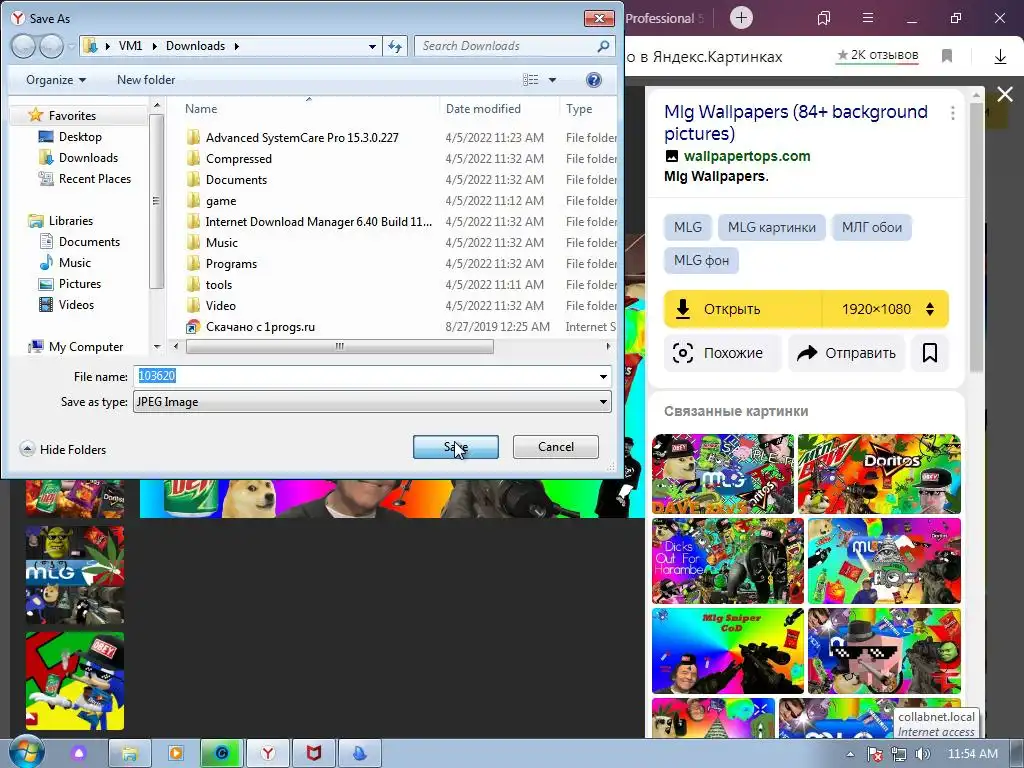1024x768 pixels.
Task: Open the Doritos related thumbnail
Action: pos(879,473)
